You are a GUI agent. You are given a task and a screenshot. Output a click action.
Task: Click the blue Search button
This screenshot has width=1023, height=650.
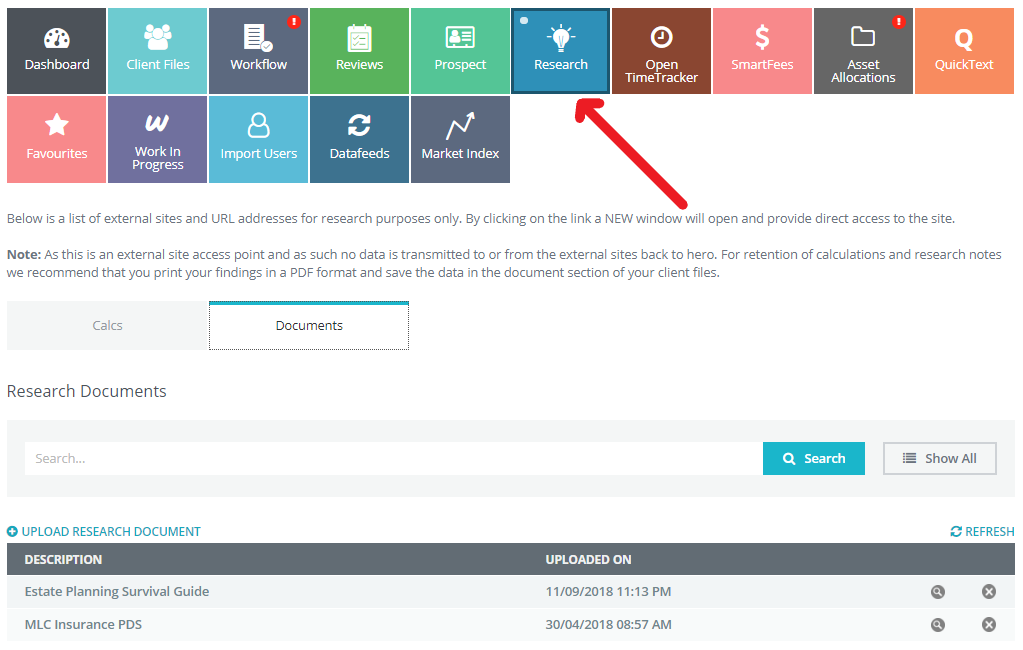click(x=813, y=458)
